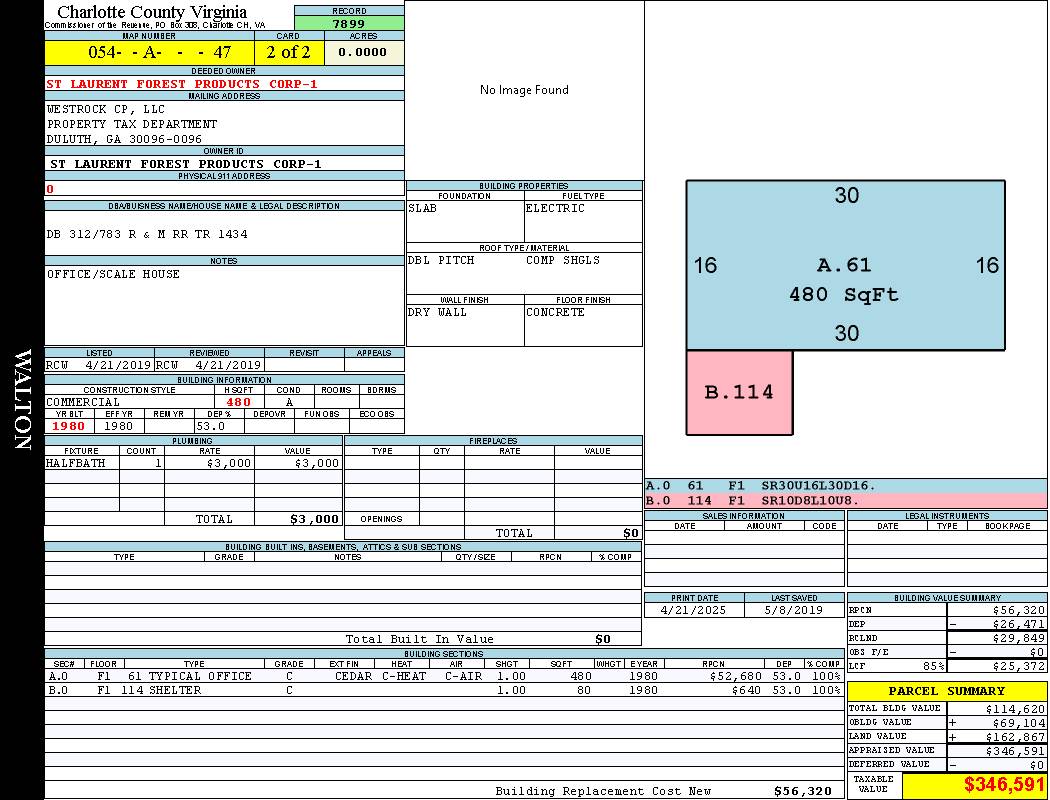Click the CONCRETE floor finish value
This screenshot has width=1050, height=800.
[555, 312]
